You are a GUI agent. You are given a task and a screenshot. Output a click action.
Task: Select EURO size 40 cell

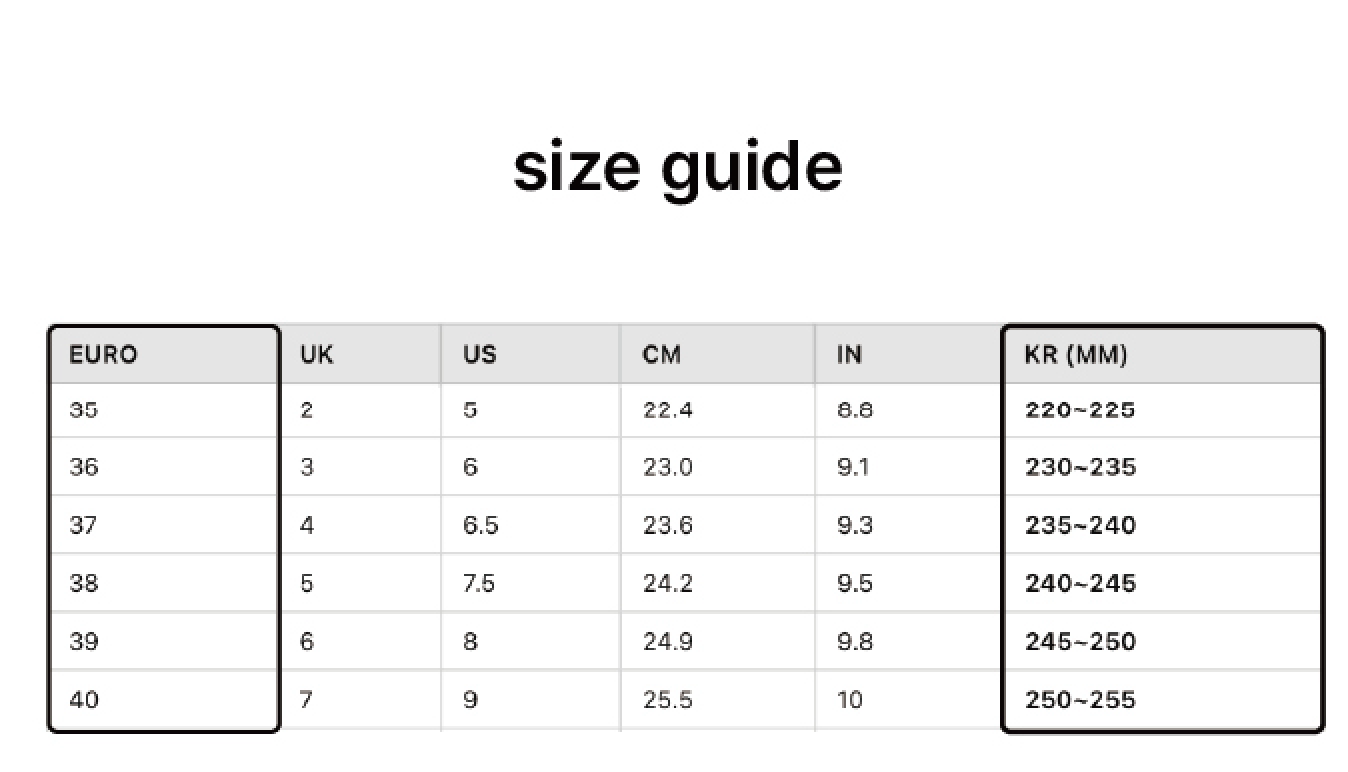pos(84,699)
